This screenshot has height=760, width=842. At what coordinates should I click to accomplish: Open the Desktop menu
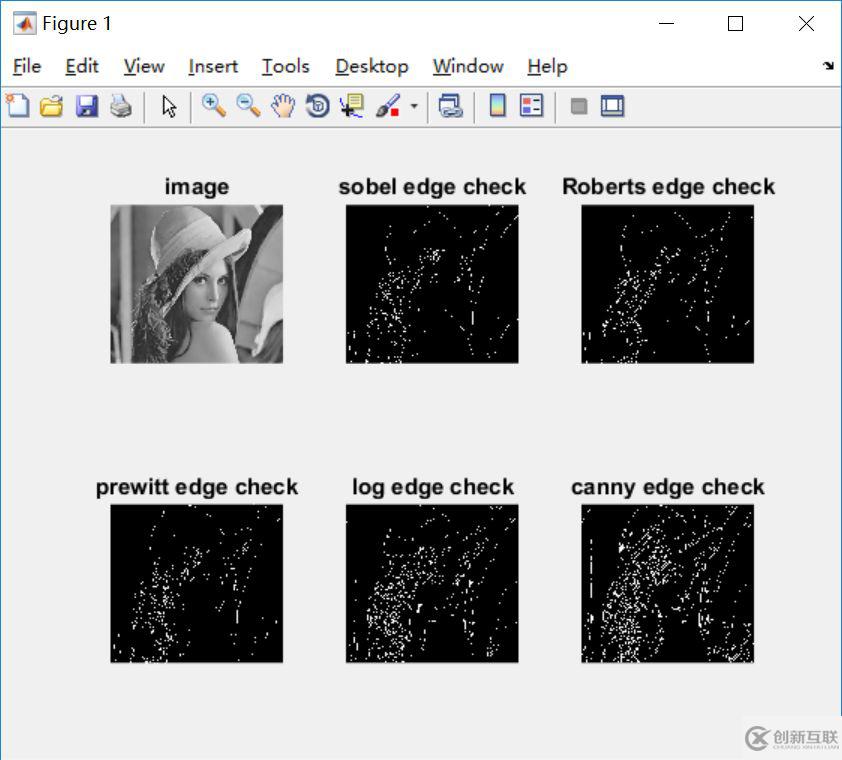point(372,66)
